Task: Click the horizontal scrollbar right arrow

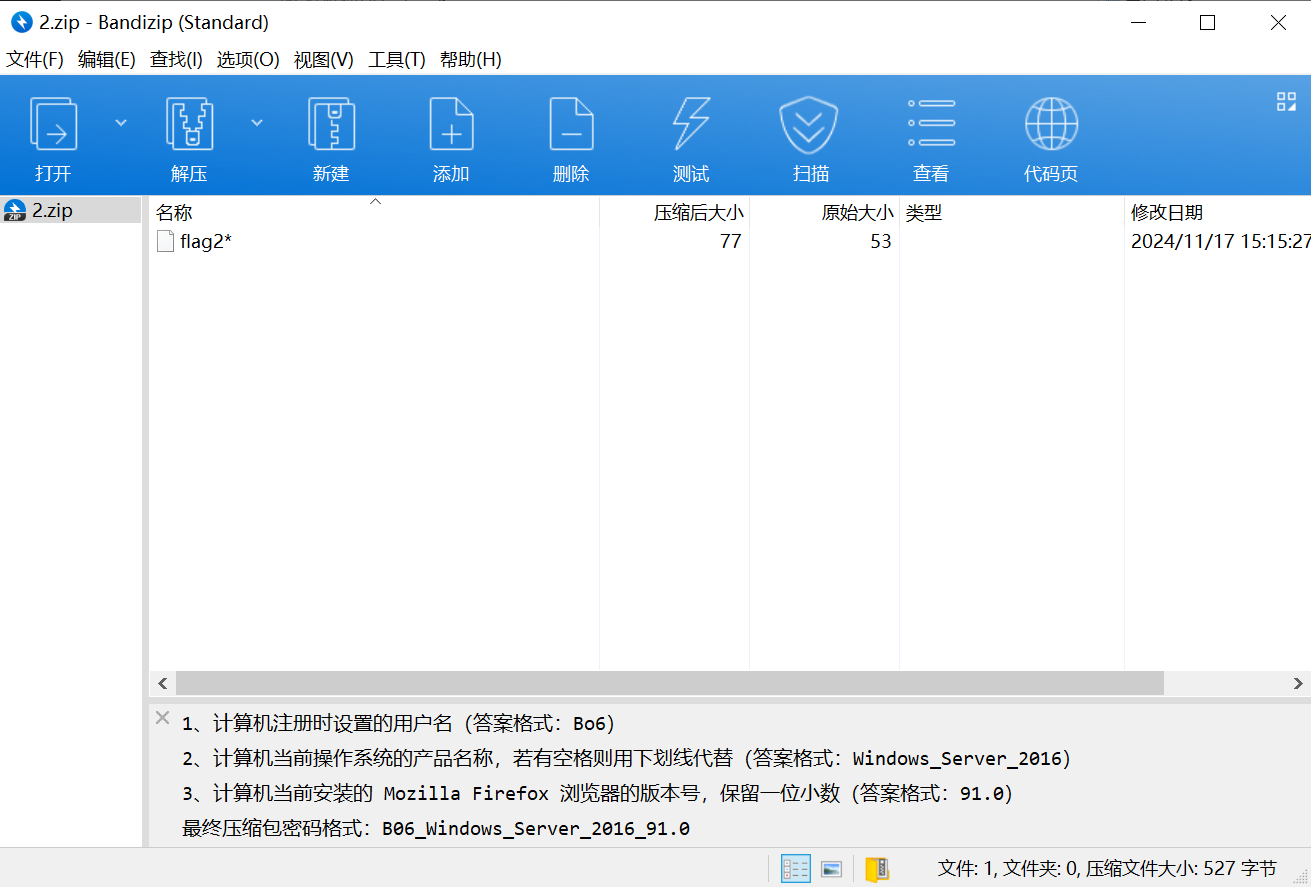Action: pyautogui.click(x=1298, y=684)
